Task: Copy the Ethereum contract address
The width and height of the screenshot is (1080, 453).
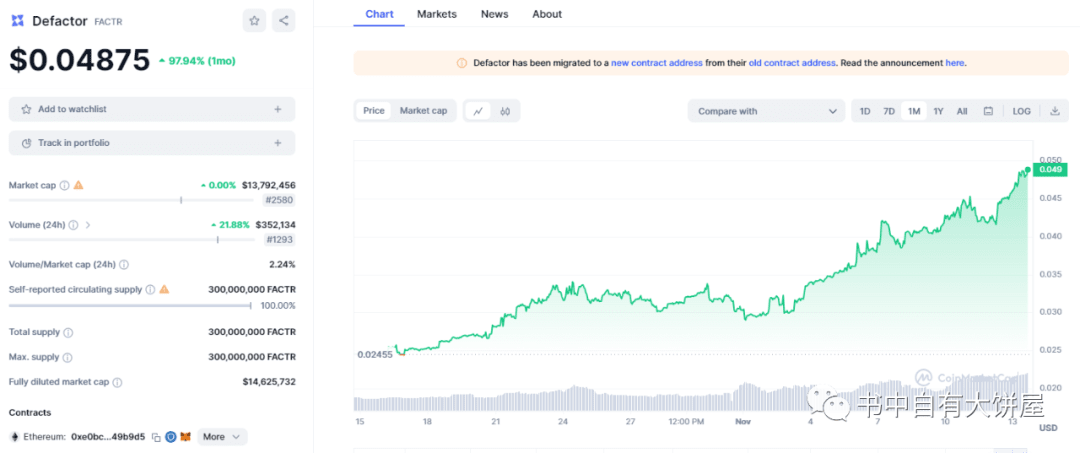Action: coord(156,437)
